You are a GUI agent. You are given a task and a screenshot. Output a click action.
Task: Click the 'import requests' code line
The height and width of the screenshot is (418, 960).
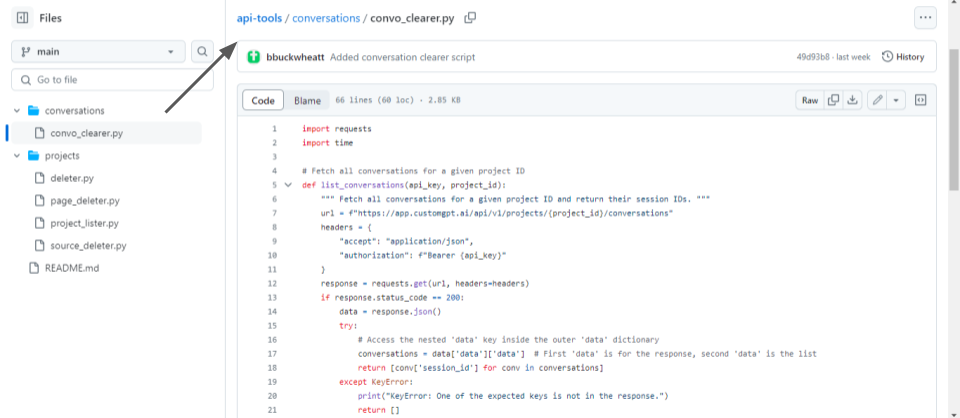pyautogui.click(x=337, y=129)
